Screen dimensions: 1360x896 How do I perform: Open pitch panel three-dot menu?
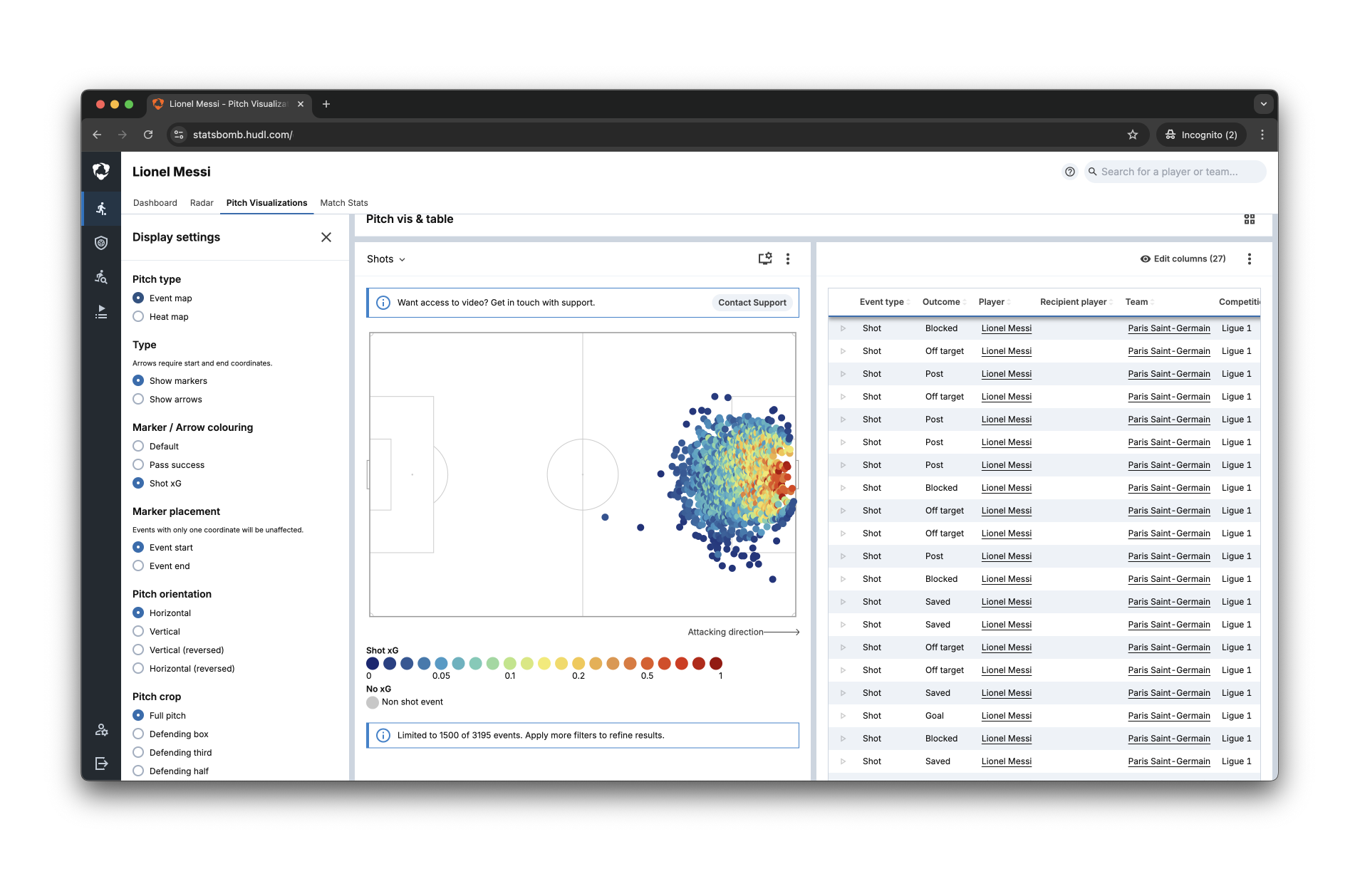[788, 259]
